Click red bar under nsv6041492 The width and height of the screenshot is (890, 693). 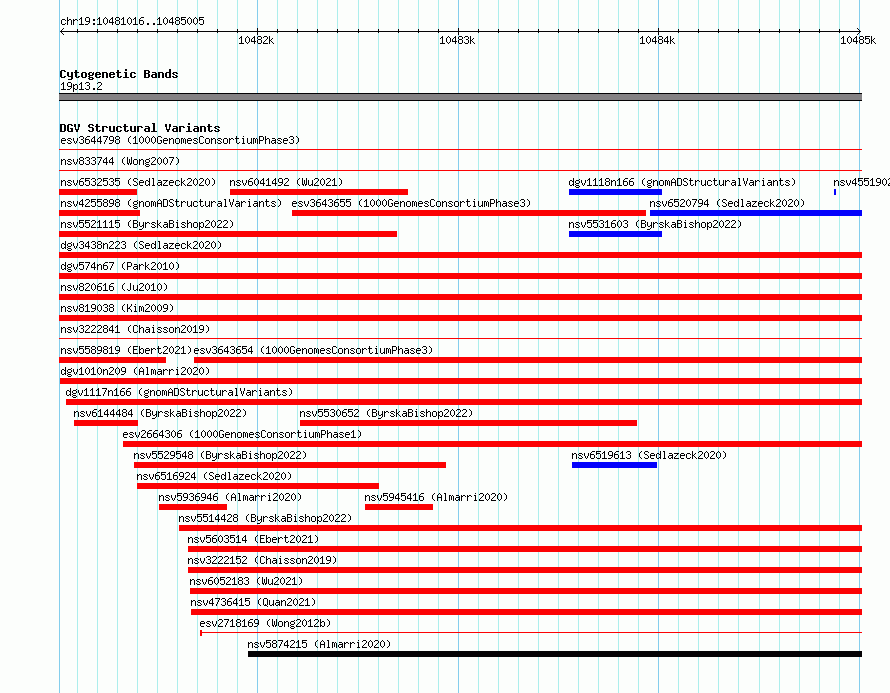tap(318, 192)
